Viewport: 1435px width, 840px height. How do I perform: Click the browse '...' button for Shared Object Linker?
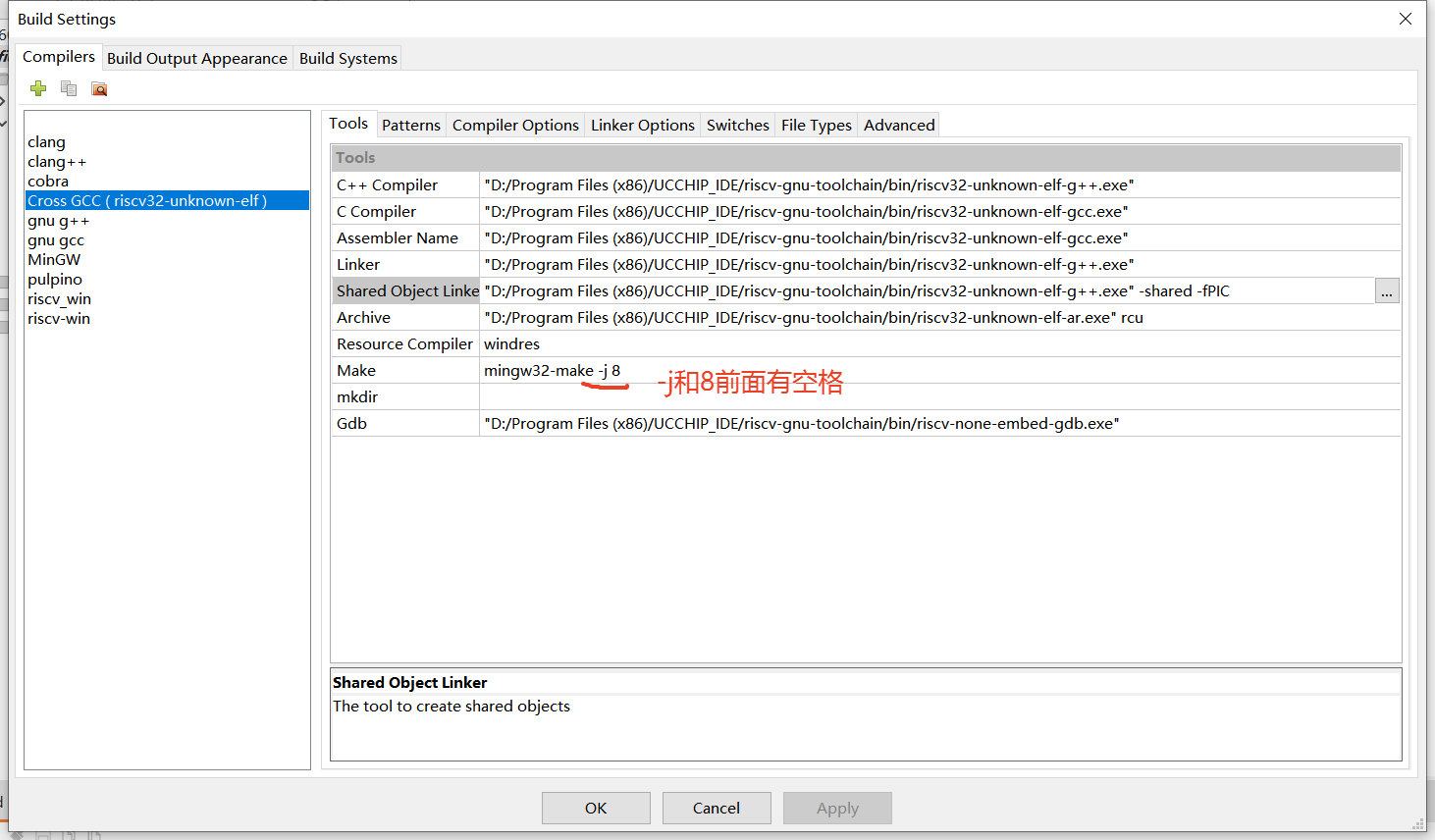[1387, 291]
